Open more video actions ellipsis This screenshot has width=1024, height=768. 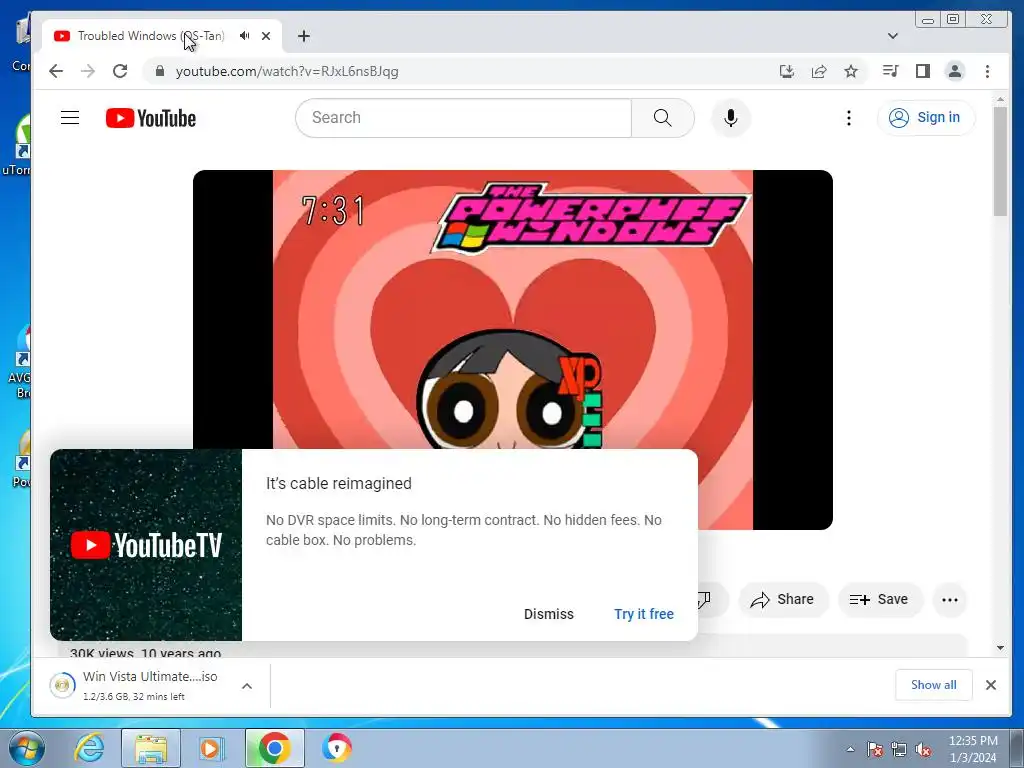click(x=950, y=600)
